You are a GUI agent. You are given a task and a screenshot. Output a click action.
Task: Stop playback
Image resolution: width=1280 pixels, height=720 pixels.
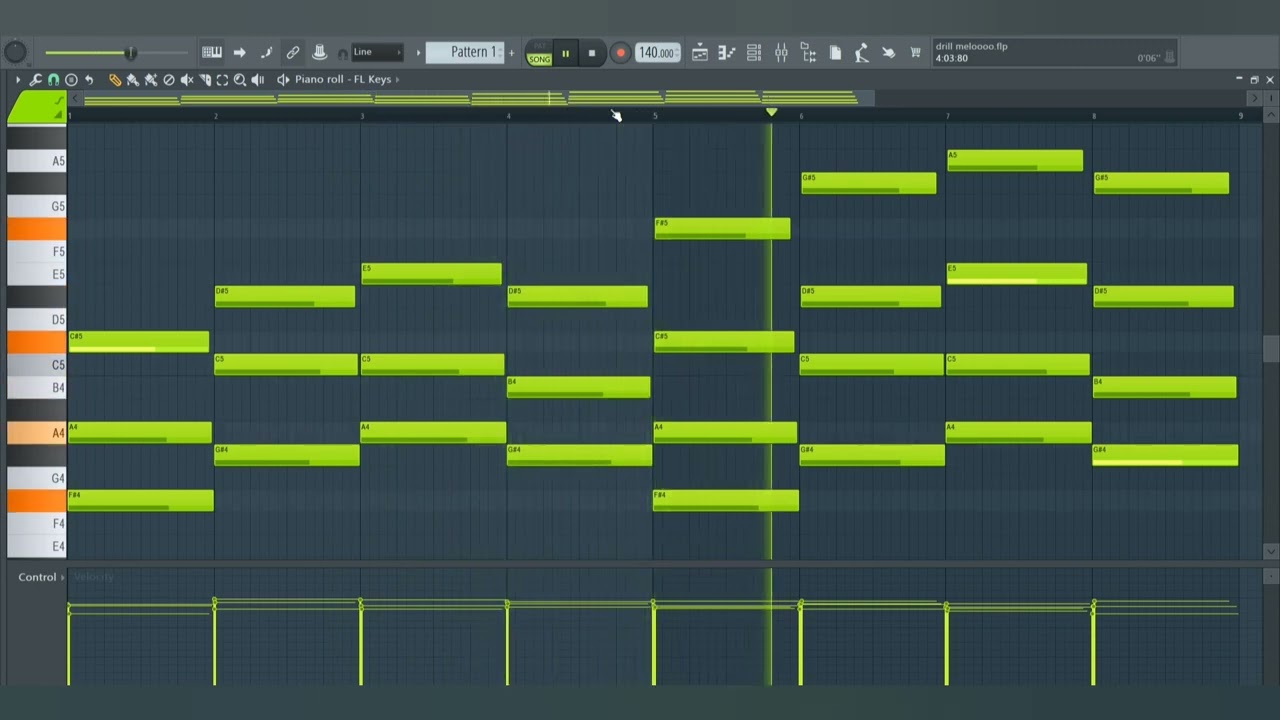591,53
